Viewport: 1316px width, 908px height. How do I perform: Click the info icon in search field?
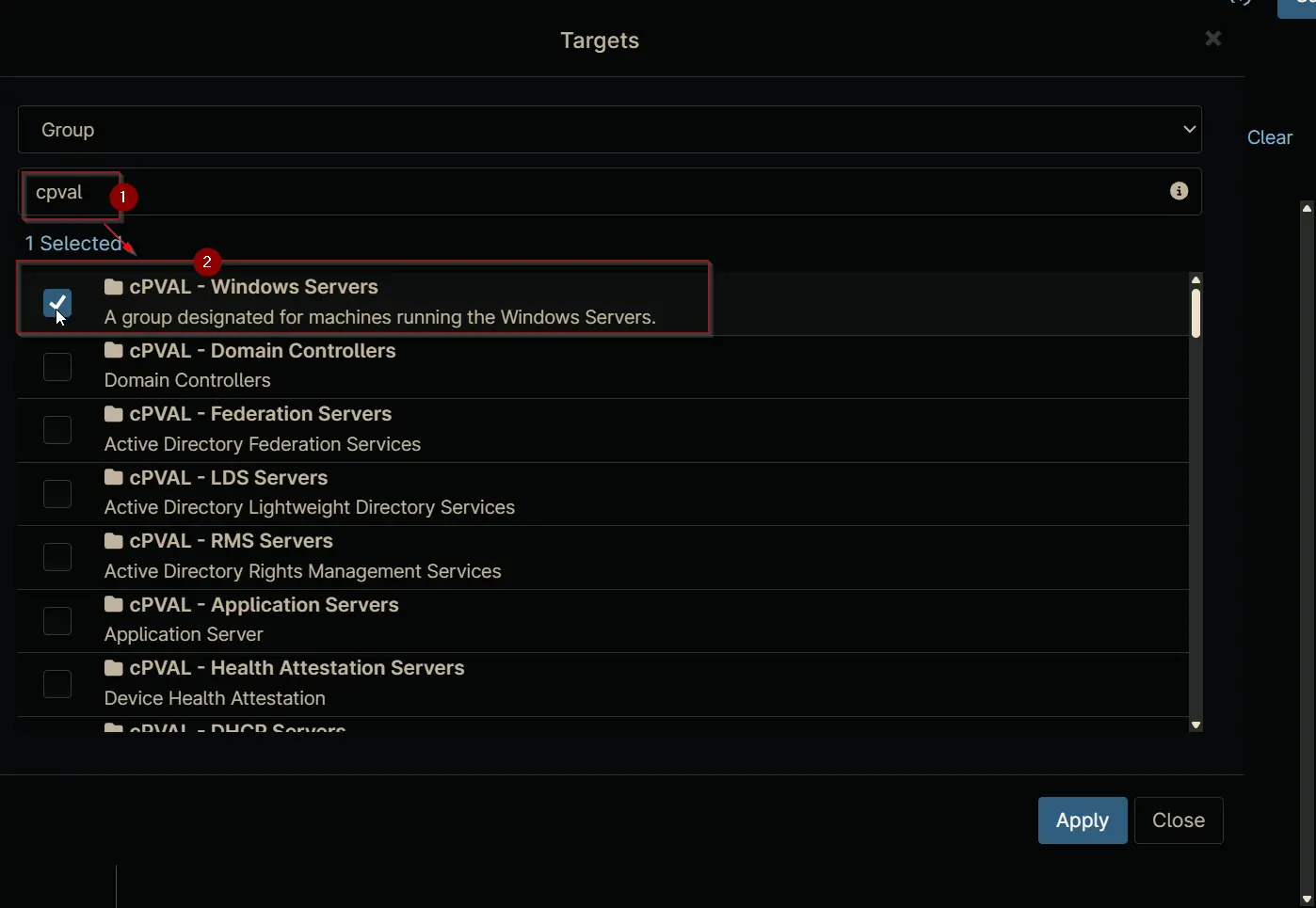[x=1179, y=191]
